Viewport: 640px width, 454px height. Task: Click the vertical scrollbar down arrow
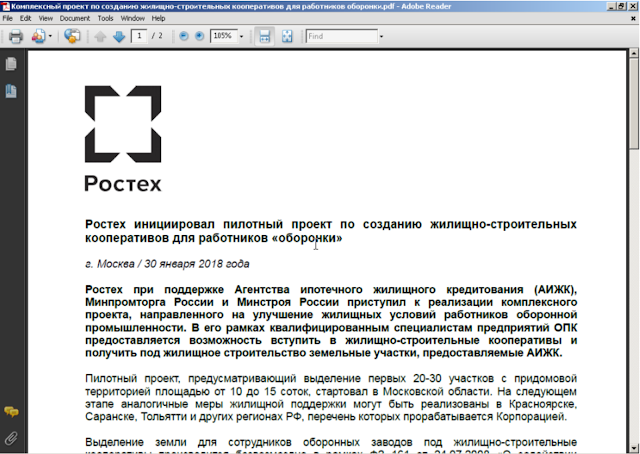click(634, 447)
